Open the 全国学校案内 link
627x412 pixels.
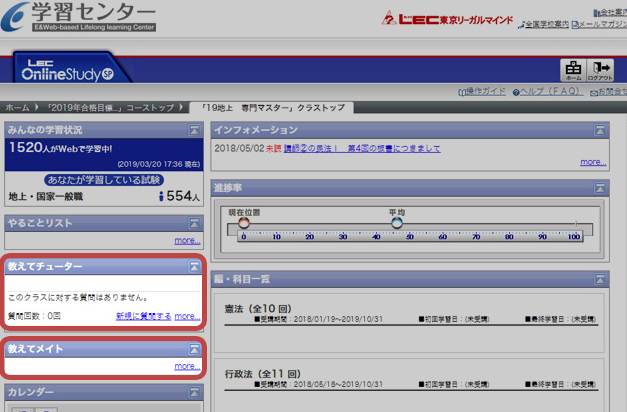point(543,24)
